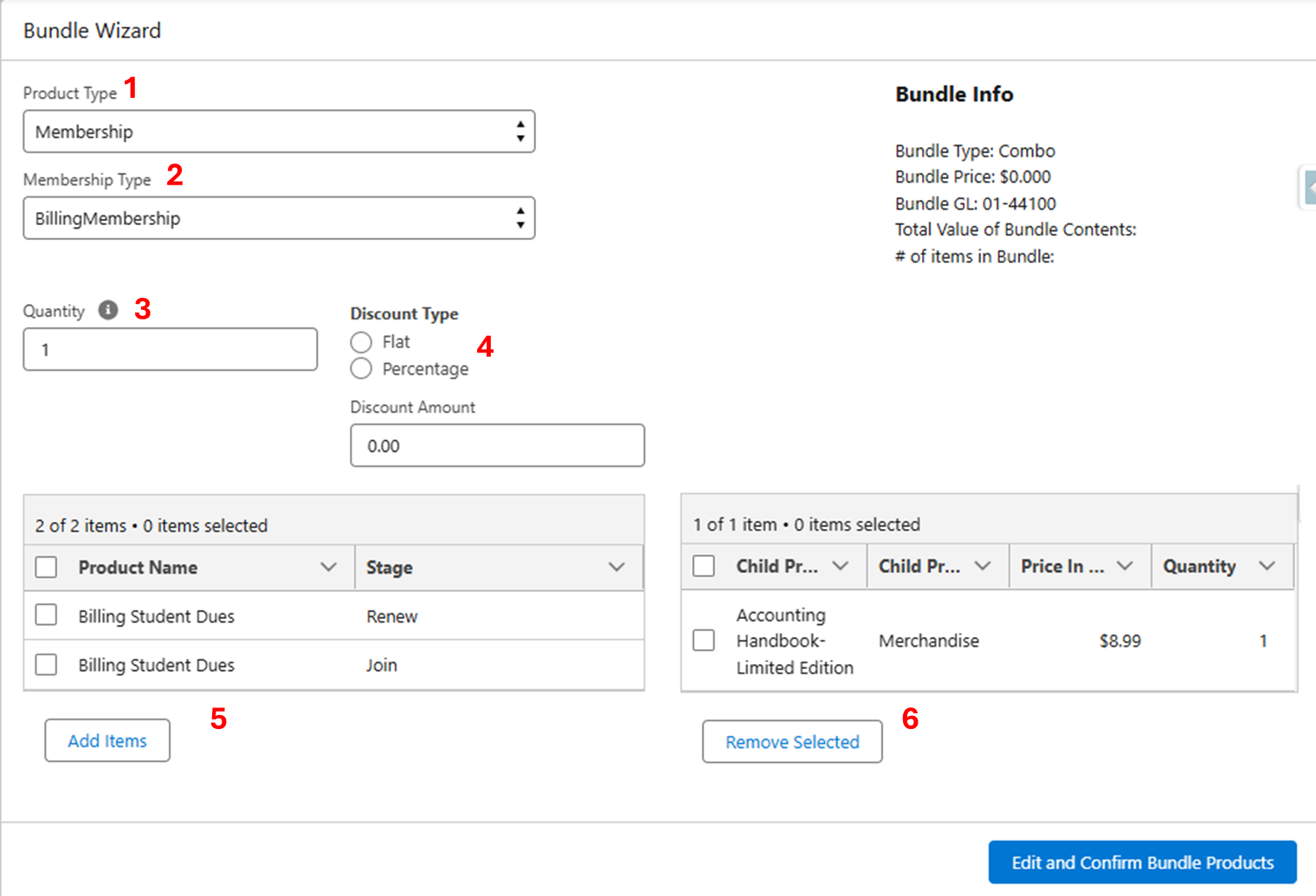Click the Remove Selected button
The height and width of the screenshot is (896, 1316).
(792, 742)
